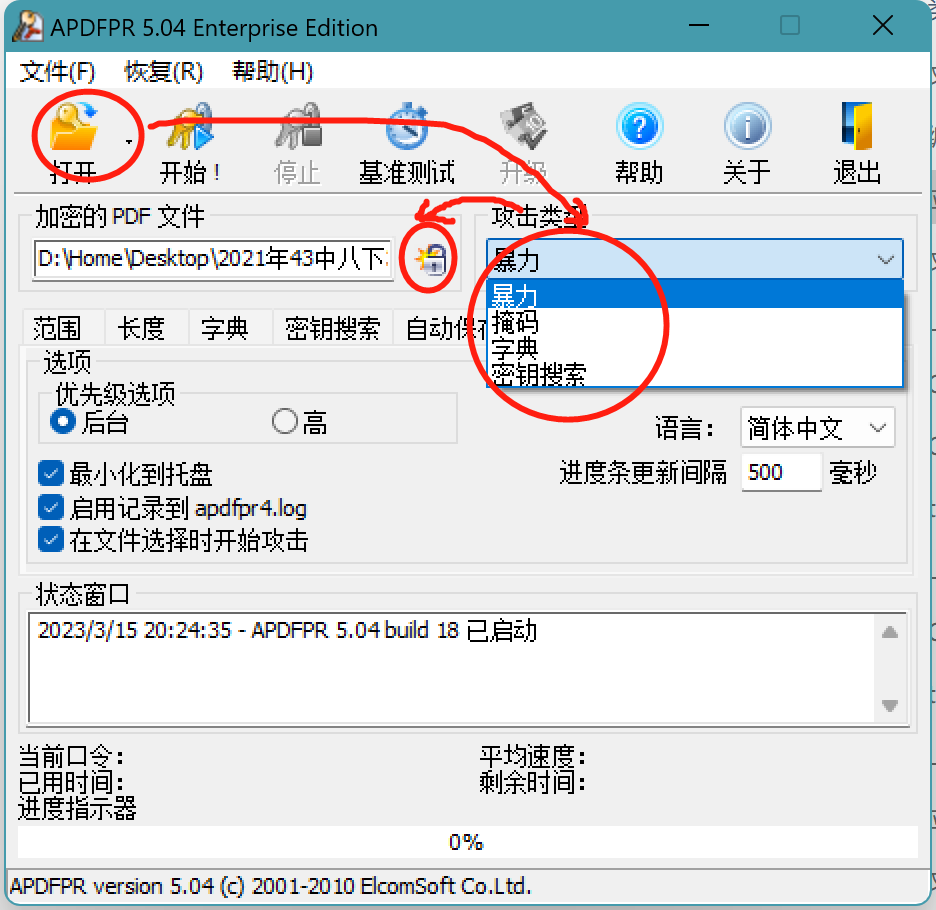This screenshot has width=936, height=910.
Task: Click the 帮助 help question-mark icon
Action: point(639,126)
